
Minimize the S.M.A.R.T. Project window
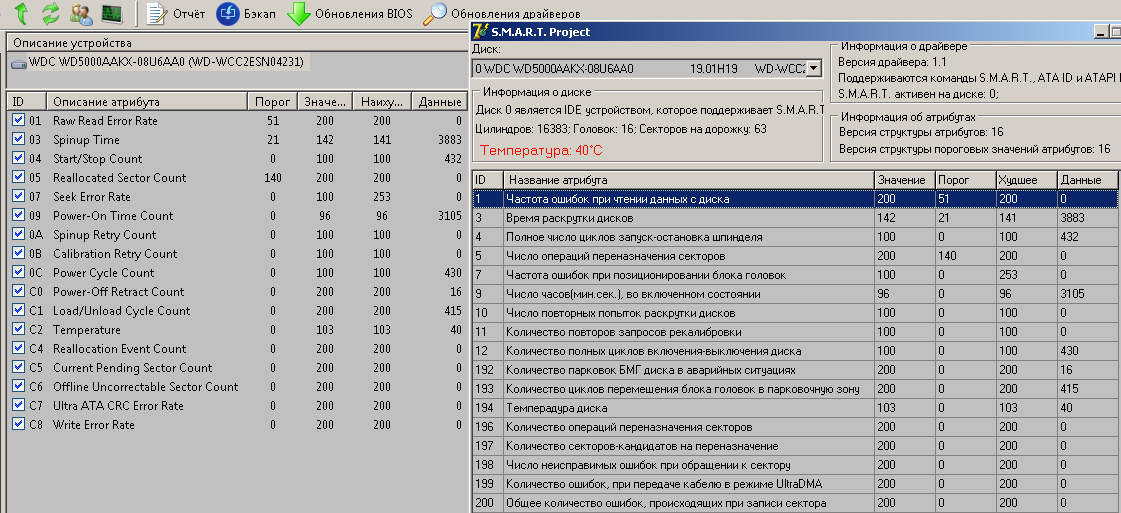pos(1100,32)
